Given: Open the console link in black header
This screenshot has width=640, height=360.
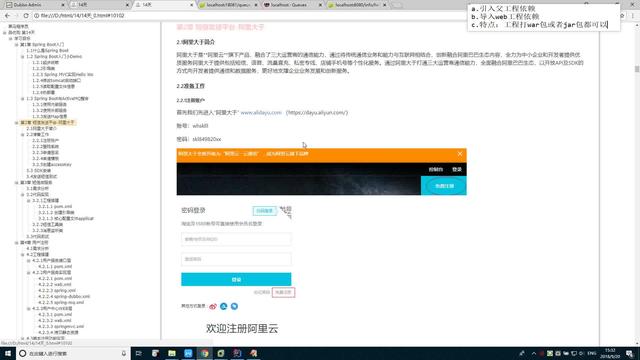Looking at the screenshot, I should click(436, 169).
